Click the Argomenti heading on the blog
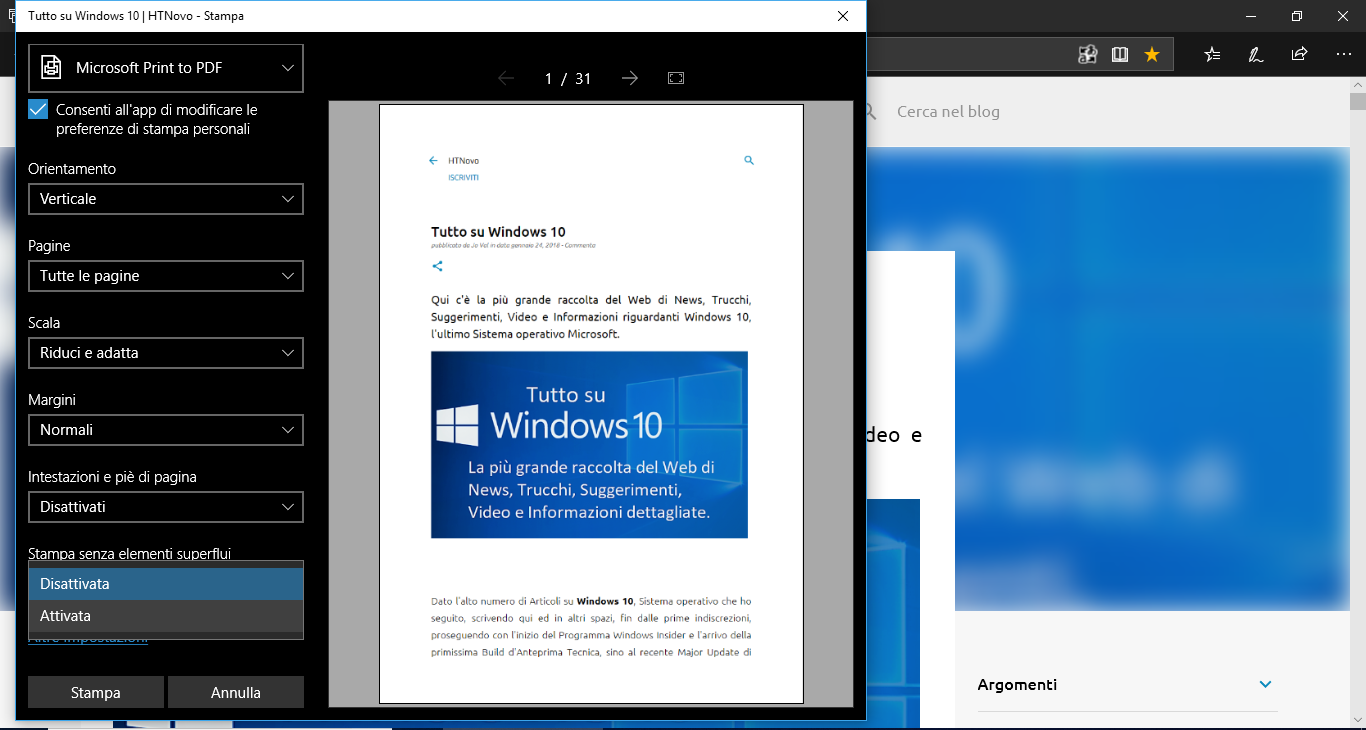Image resolution: width=1366 pixels, height=730 pixels. tap(1017, 685)
